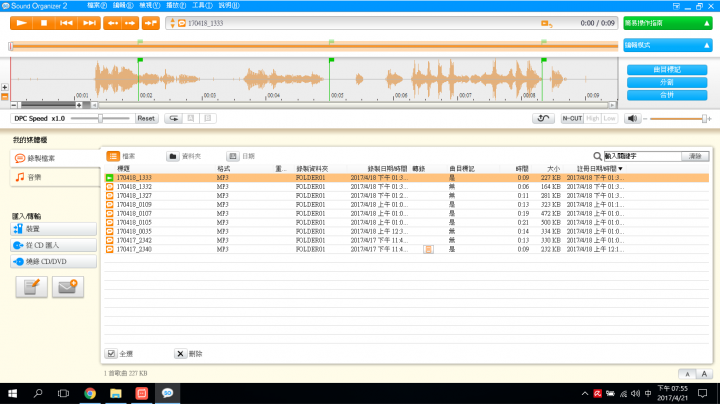Select file row 170418_1332
The width and height of the screenshot is (720, 405).
click(407, 187)
